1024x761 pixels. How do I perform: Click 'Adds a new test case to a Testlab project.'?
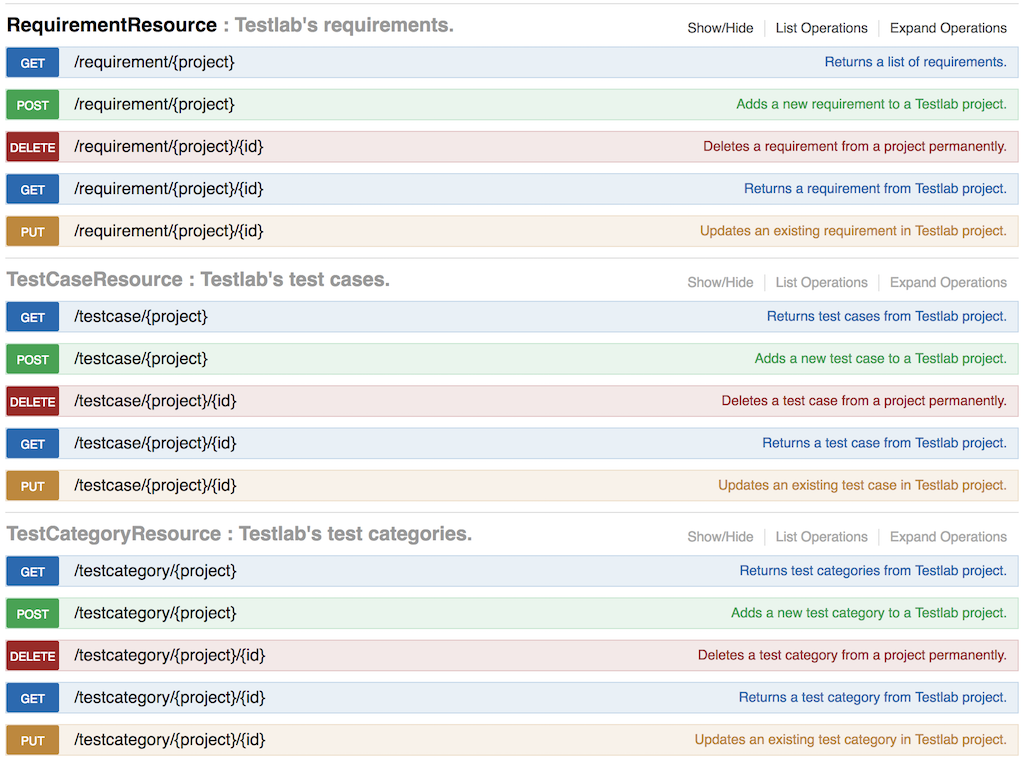880,359
